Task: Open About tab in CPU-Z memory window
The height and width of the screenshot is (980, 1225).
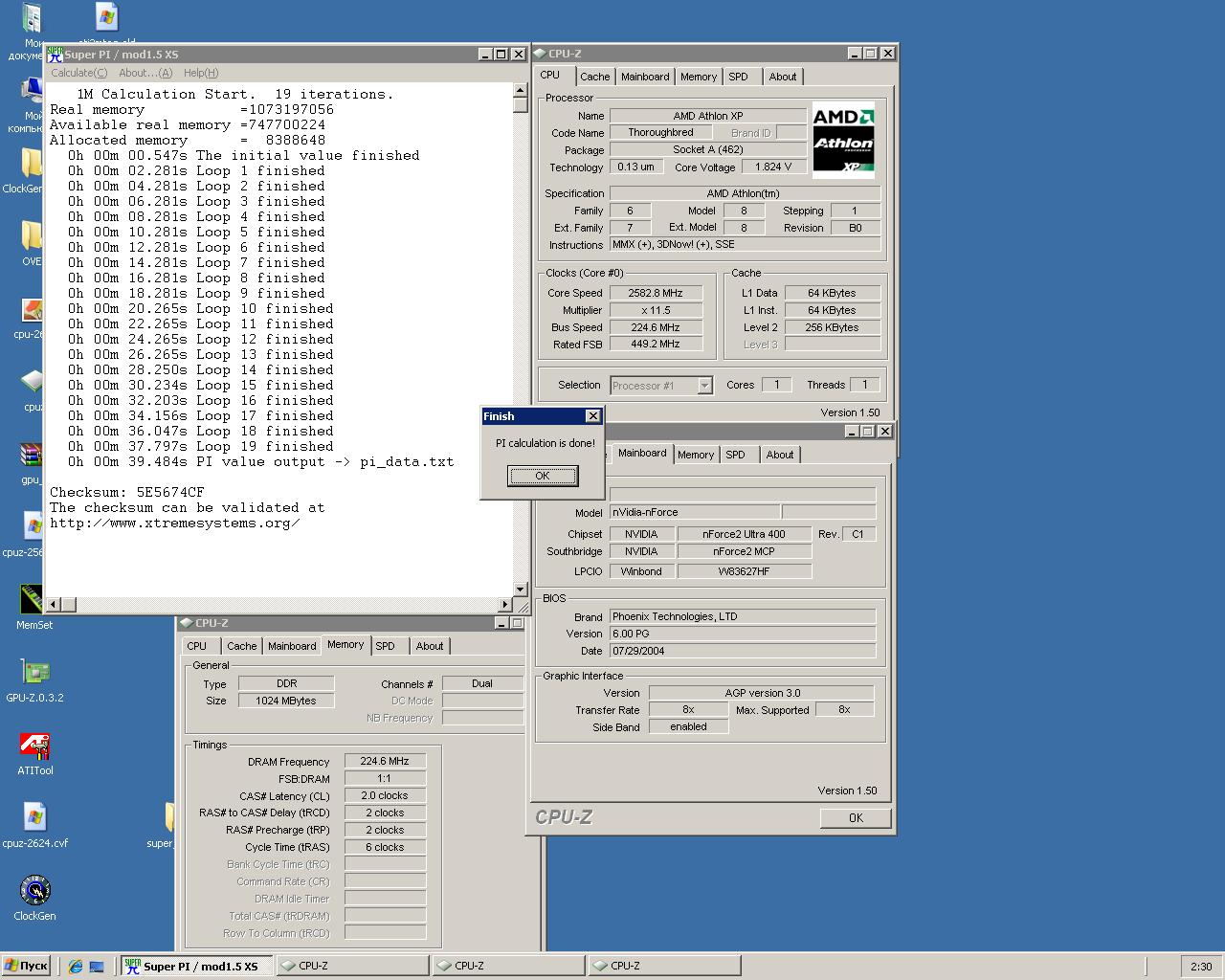Action: pos(430,646)
